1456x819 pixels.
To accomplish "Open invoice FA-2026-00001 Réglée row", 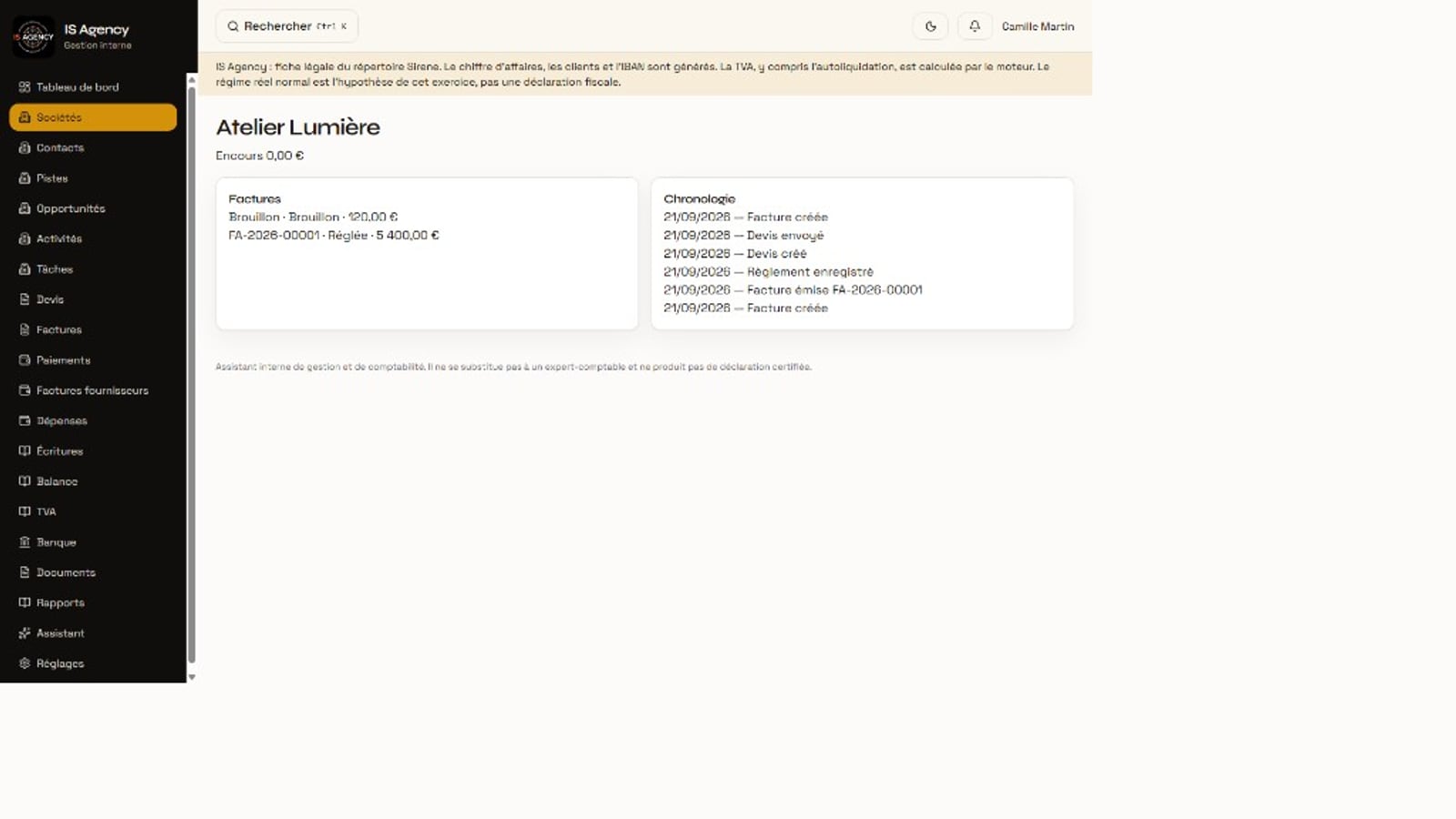I will [334, 235].
